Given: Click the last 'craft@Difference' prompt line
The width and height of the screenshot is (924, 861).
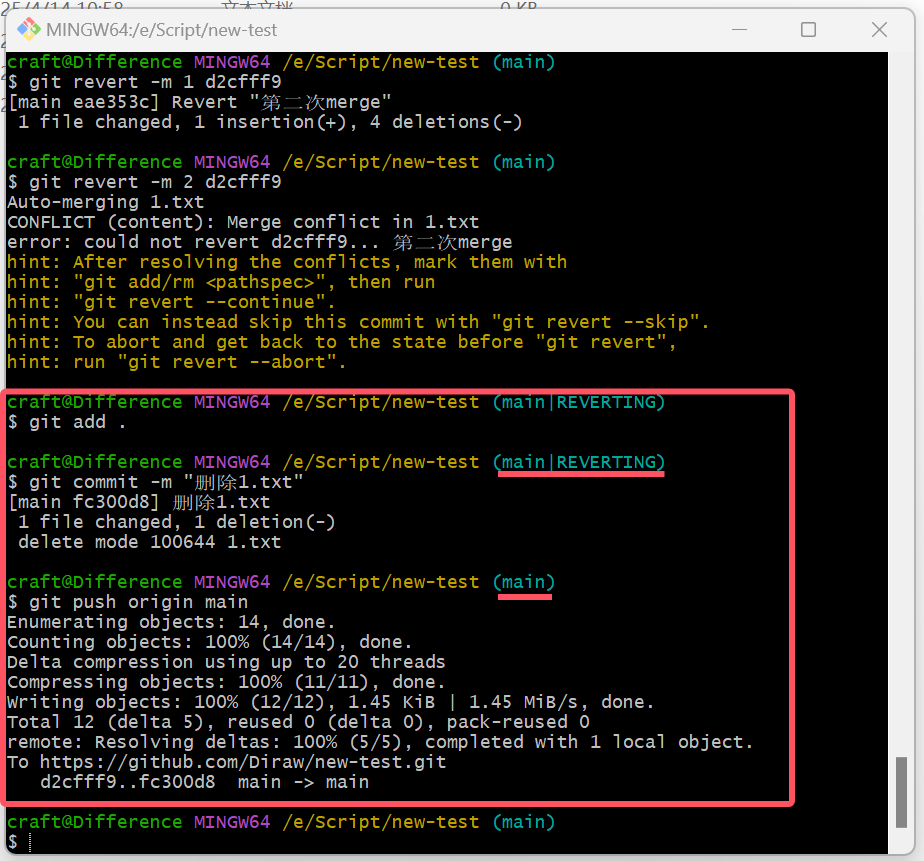Looking at the screenshot, I should pyautogui.click(x=281, y=823).
